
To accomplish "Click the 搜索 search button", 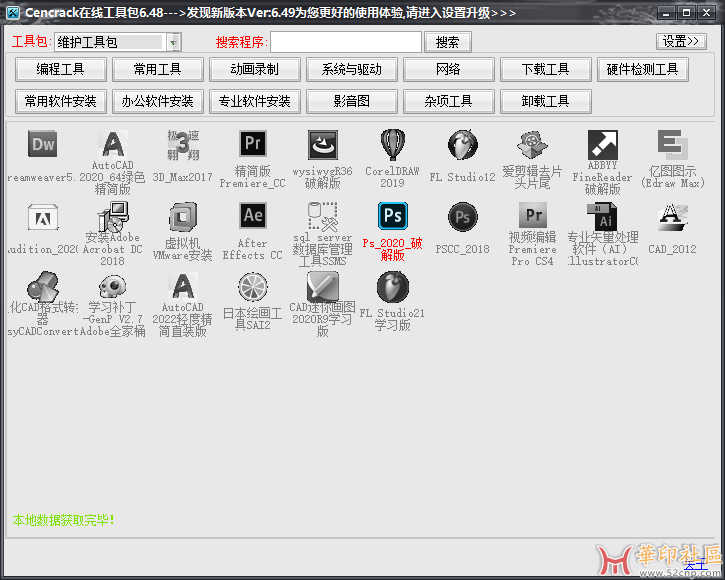I will click(x=448, y=42).
